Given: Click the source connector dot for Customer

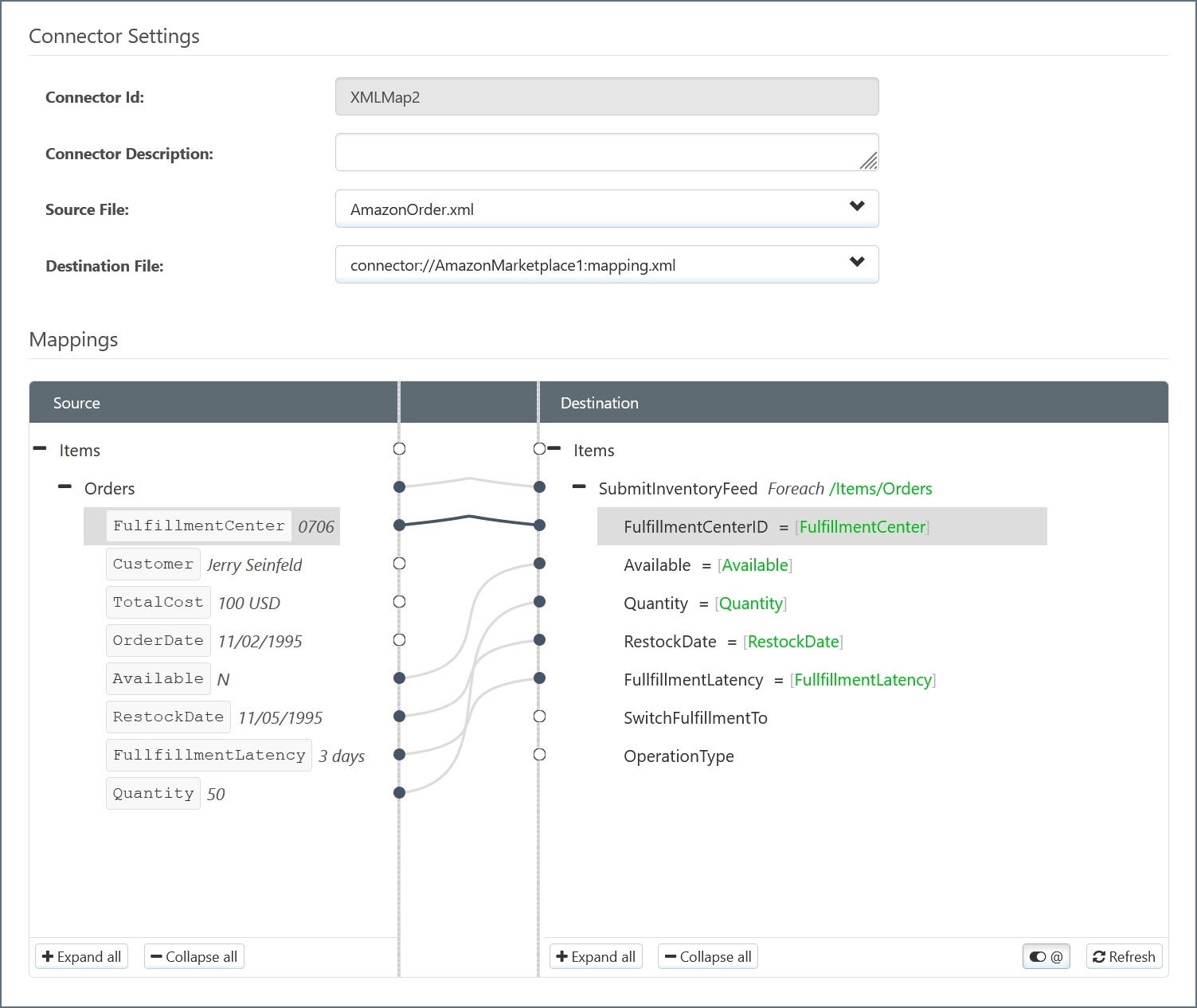Looking at the screenshot, I should coord(400,564).
